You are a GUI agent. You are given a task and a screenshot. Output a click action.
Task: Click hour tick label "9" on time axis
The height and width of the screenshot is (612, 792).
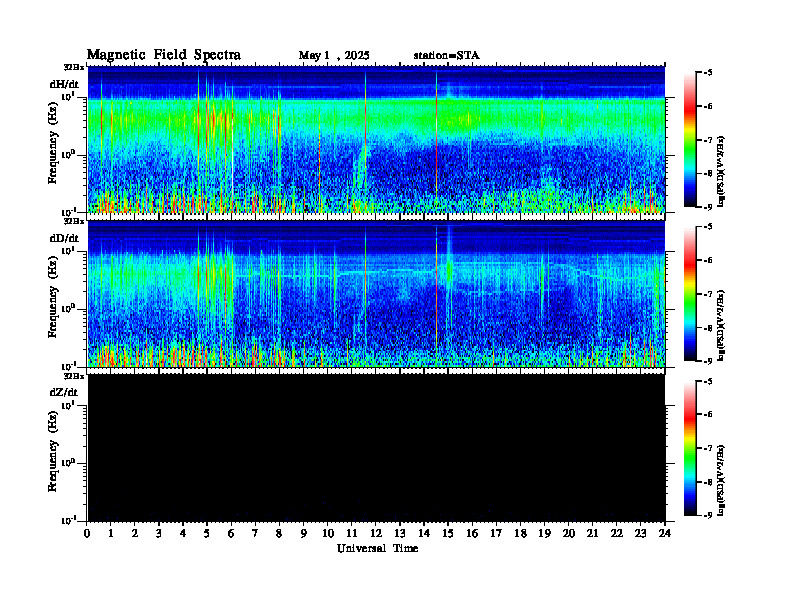(304, 534)
